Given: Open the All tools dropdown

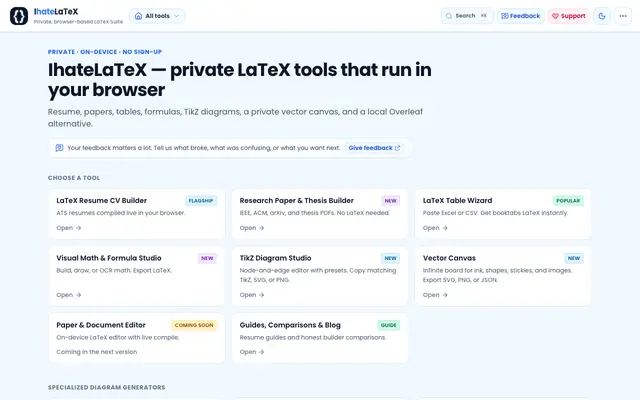Looking at the screenshot, I should (157, 16).
